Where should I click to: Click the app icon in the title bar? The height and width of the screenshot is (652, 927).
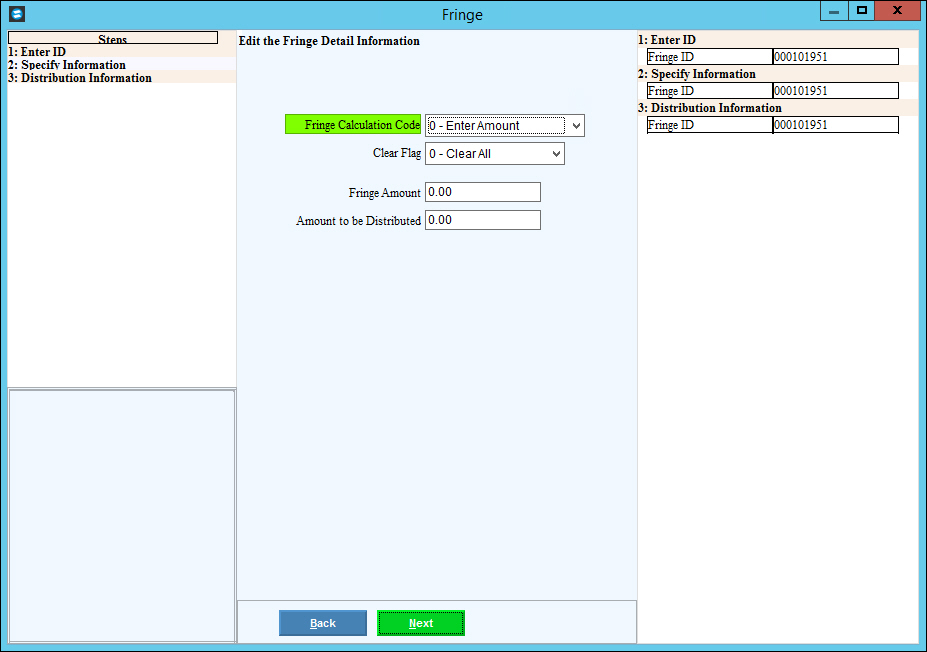pos(17,14)
